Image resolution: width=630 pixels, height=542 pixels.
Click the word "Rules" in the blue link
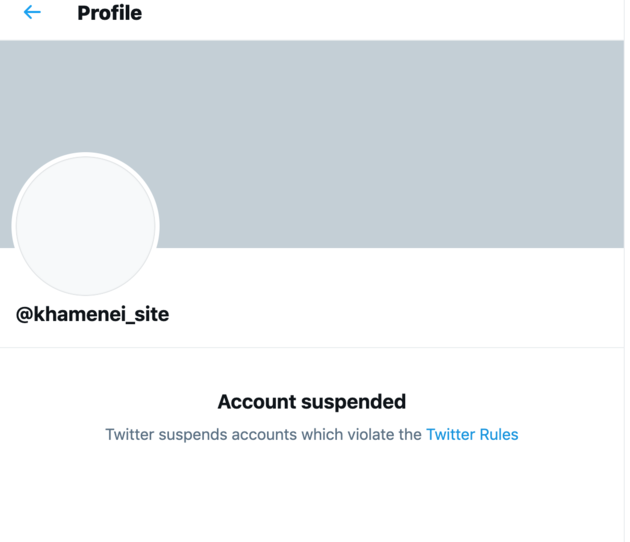(498, 435)
